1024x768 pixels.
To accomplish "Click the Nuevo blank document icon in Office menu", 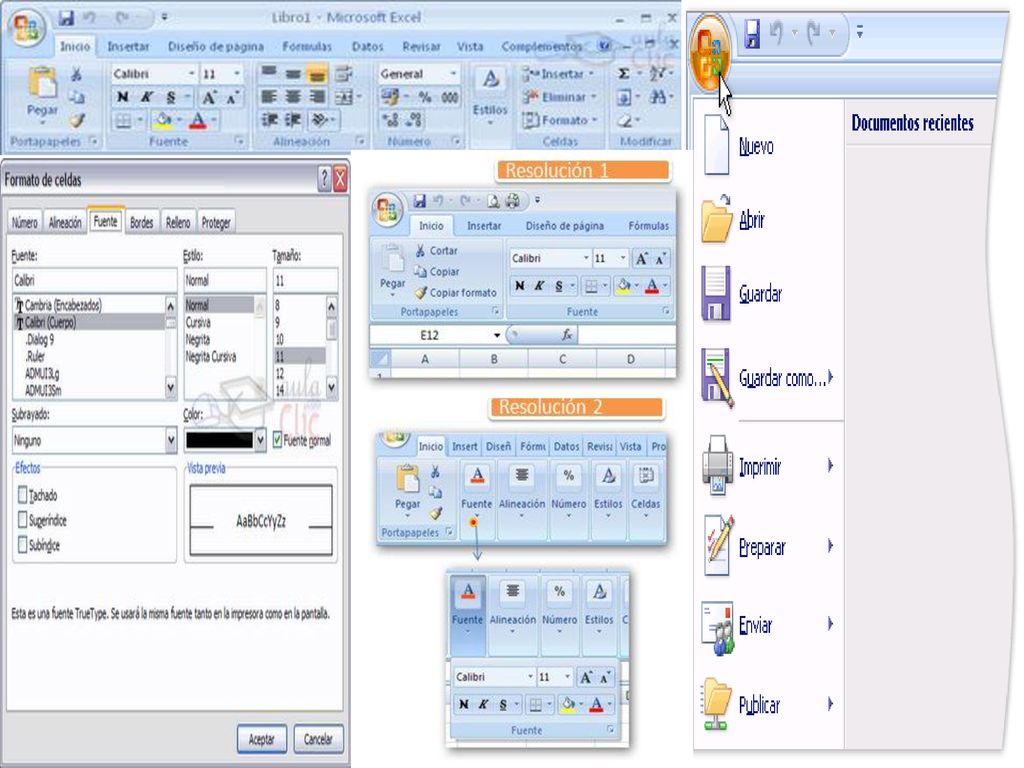I will point(716,145).
